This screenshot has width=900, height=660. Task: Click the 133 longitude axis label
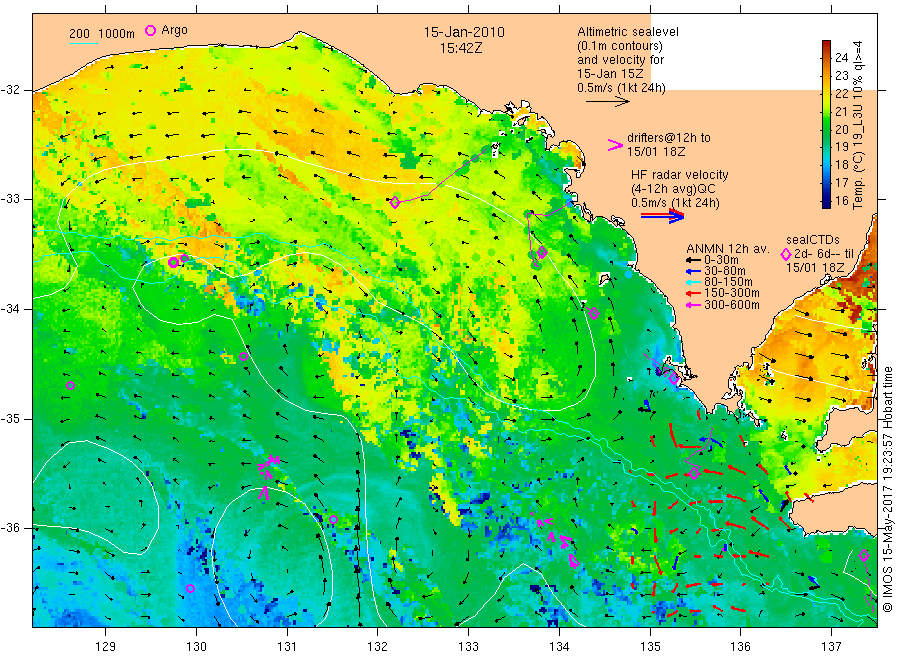468,647
